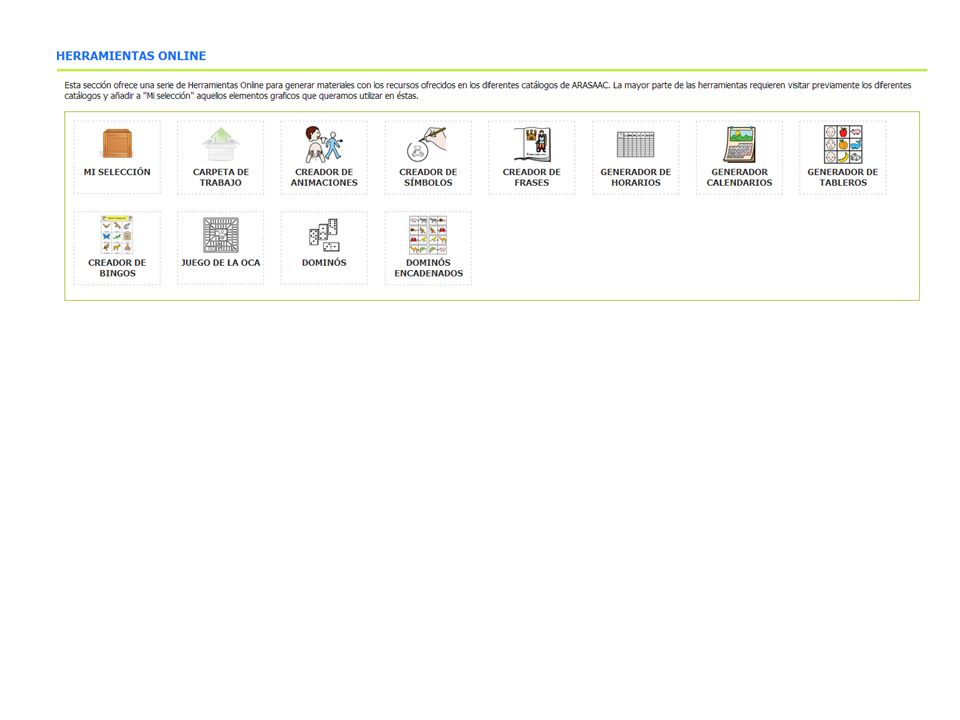Open the Dominós Encadenados icon
Screen dimensions: 960x720
pyautogui.click(x=427, y=234)
